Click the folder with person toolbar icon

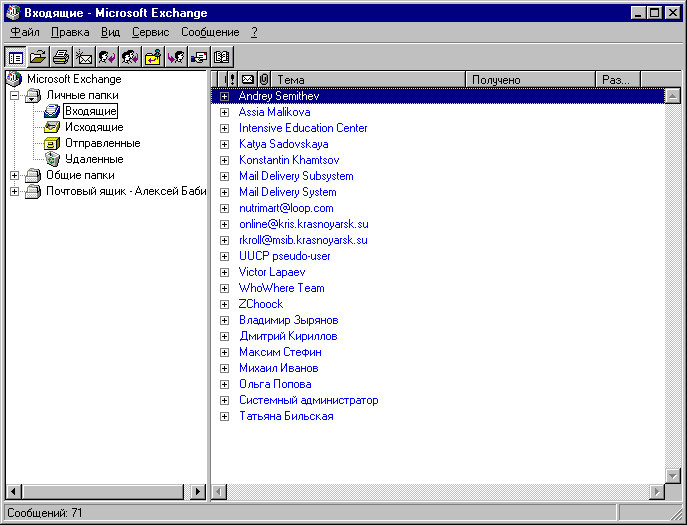[x=153, y=57]
